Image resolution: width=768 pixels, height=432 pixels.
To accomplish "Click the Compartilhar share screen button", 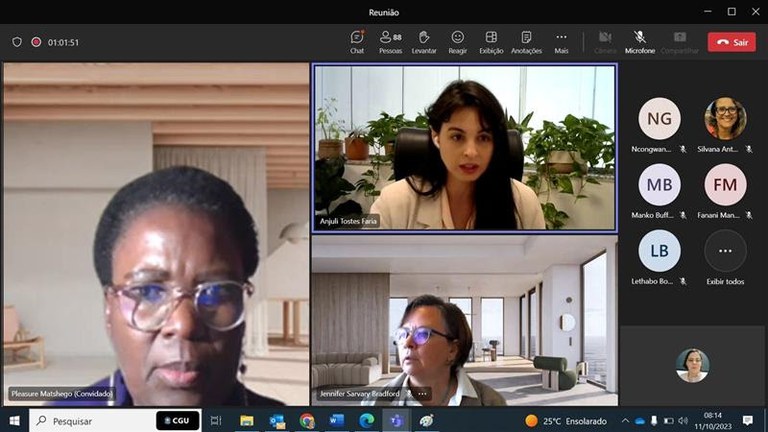I will coord(680,41).
